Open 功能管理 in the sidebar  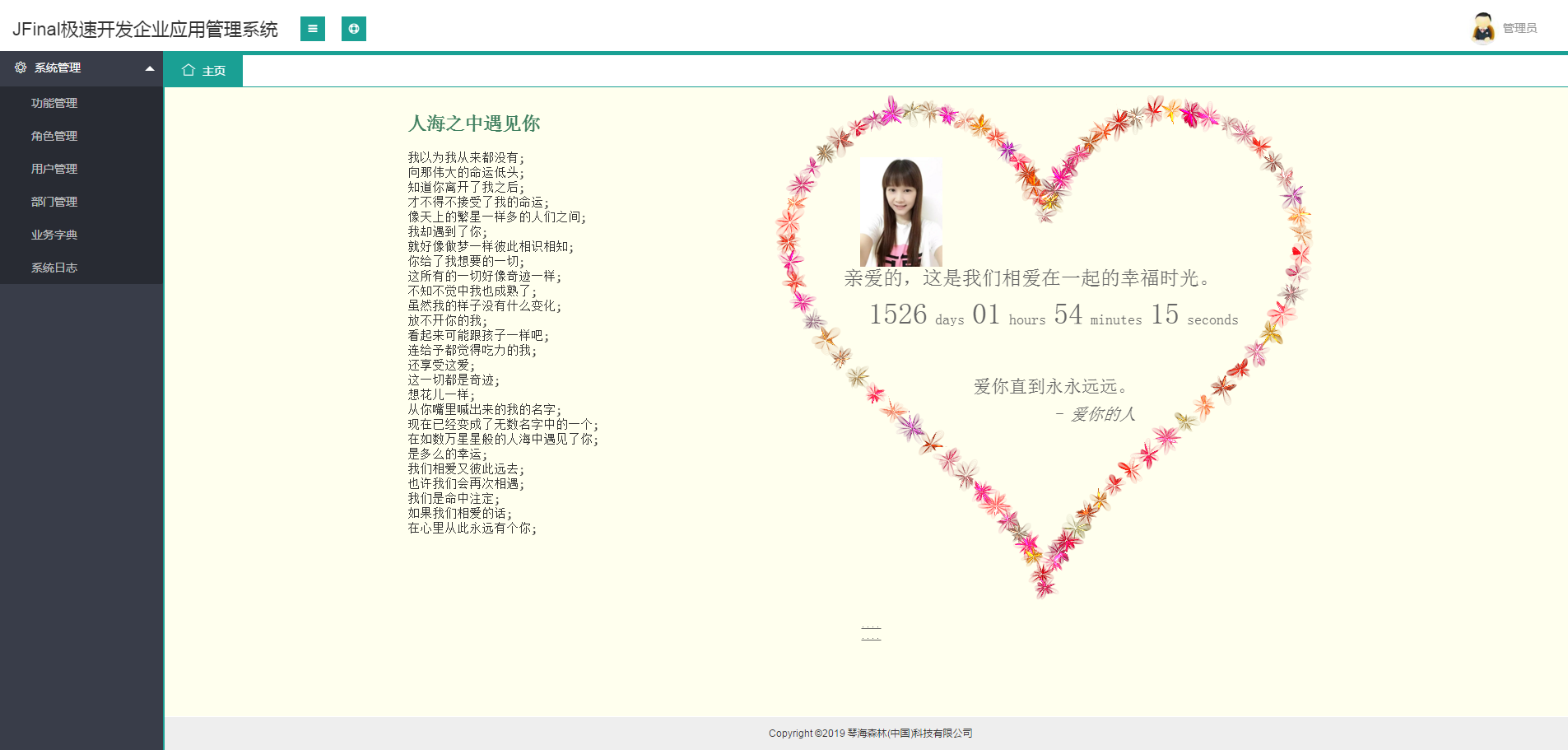click(x=54, y=103)
